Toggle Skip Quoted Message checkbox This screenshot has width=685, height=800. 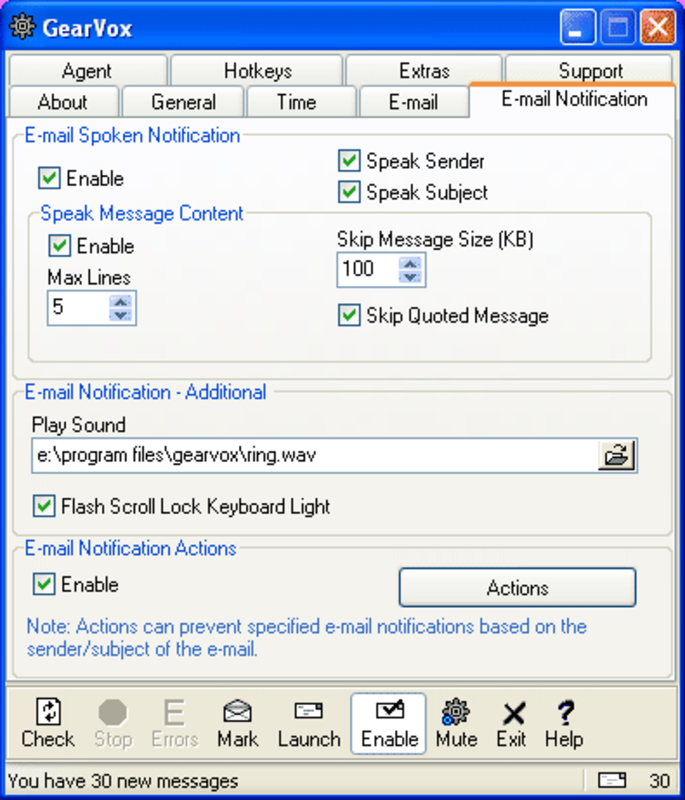coord(349,315)
